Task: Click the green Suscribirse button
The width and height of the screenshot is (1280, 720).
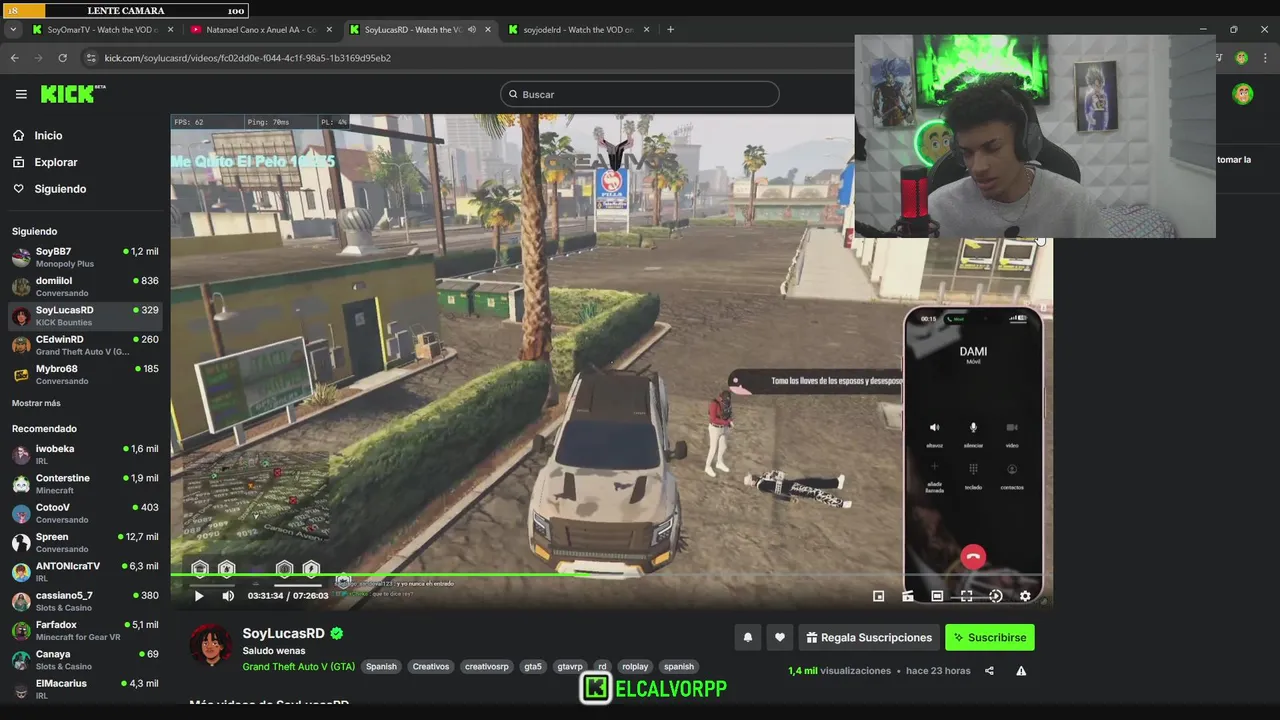Action: (x=990, y=637)
